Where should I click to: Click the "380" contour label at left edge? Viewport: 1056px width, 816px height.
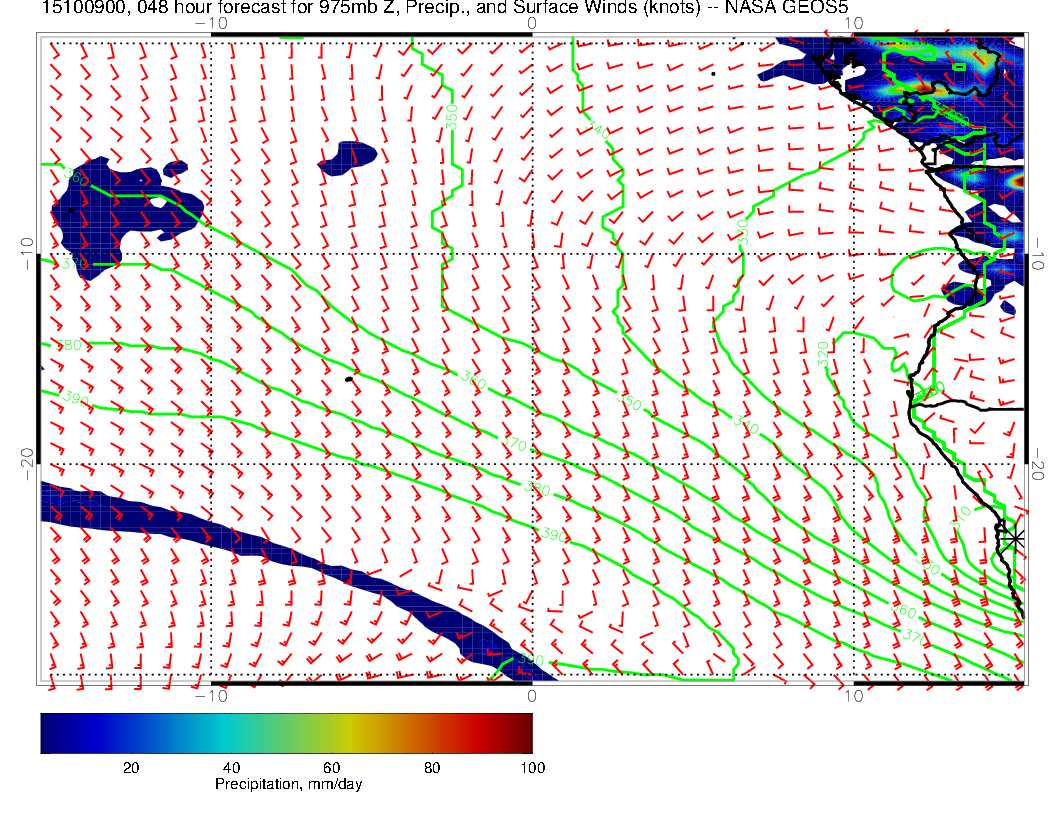(68, 345)
